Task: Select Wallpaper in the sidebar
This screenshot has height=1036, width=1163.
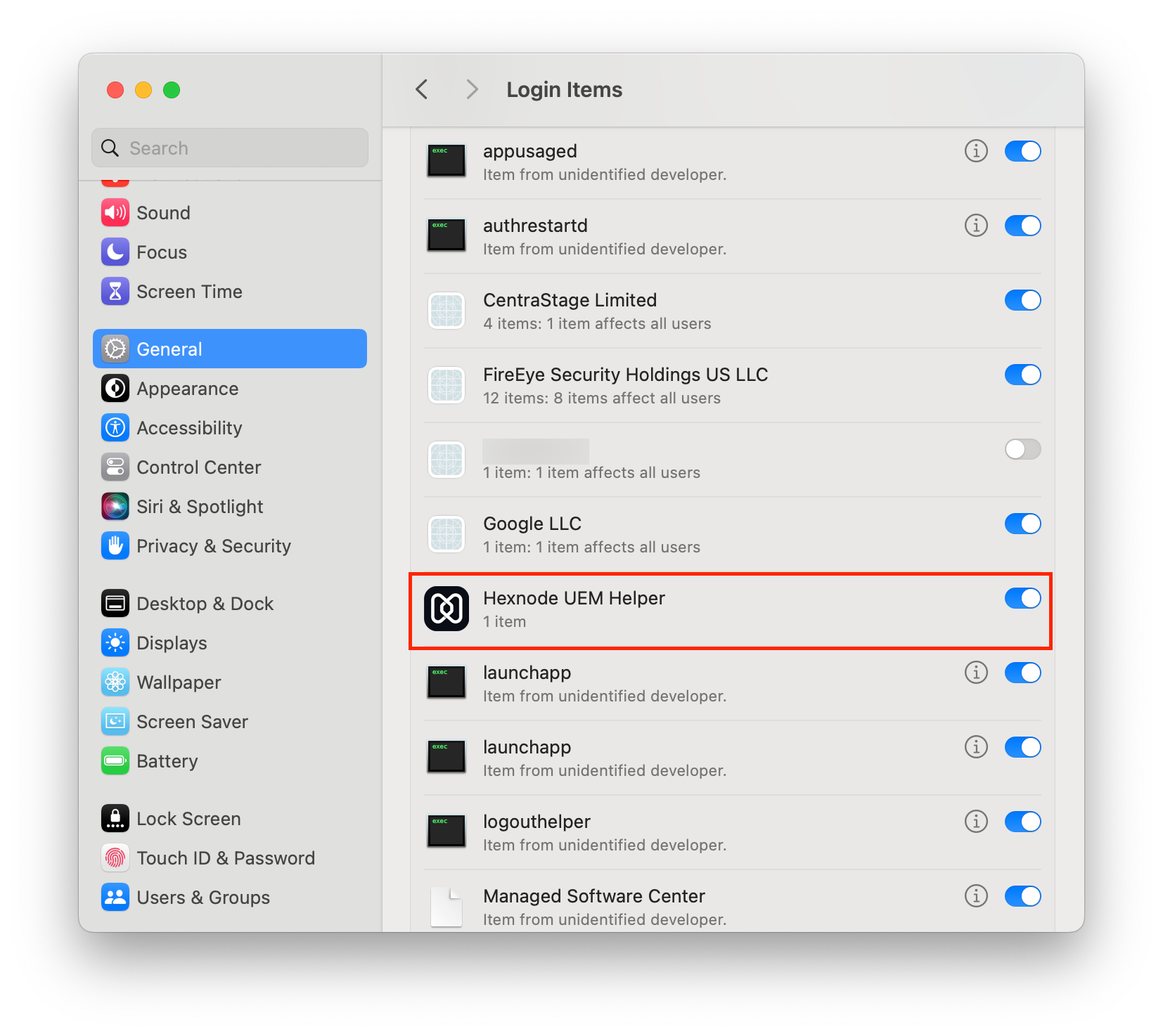Action: (230, 682)
